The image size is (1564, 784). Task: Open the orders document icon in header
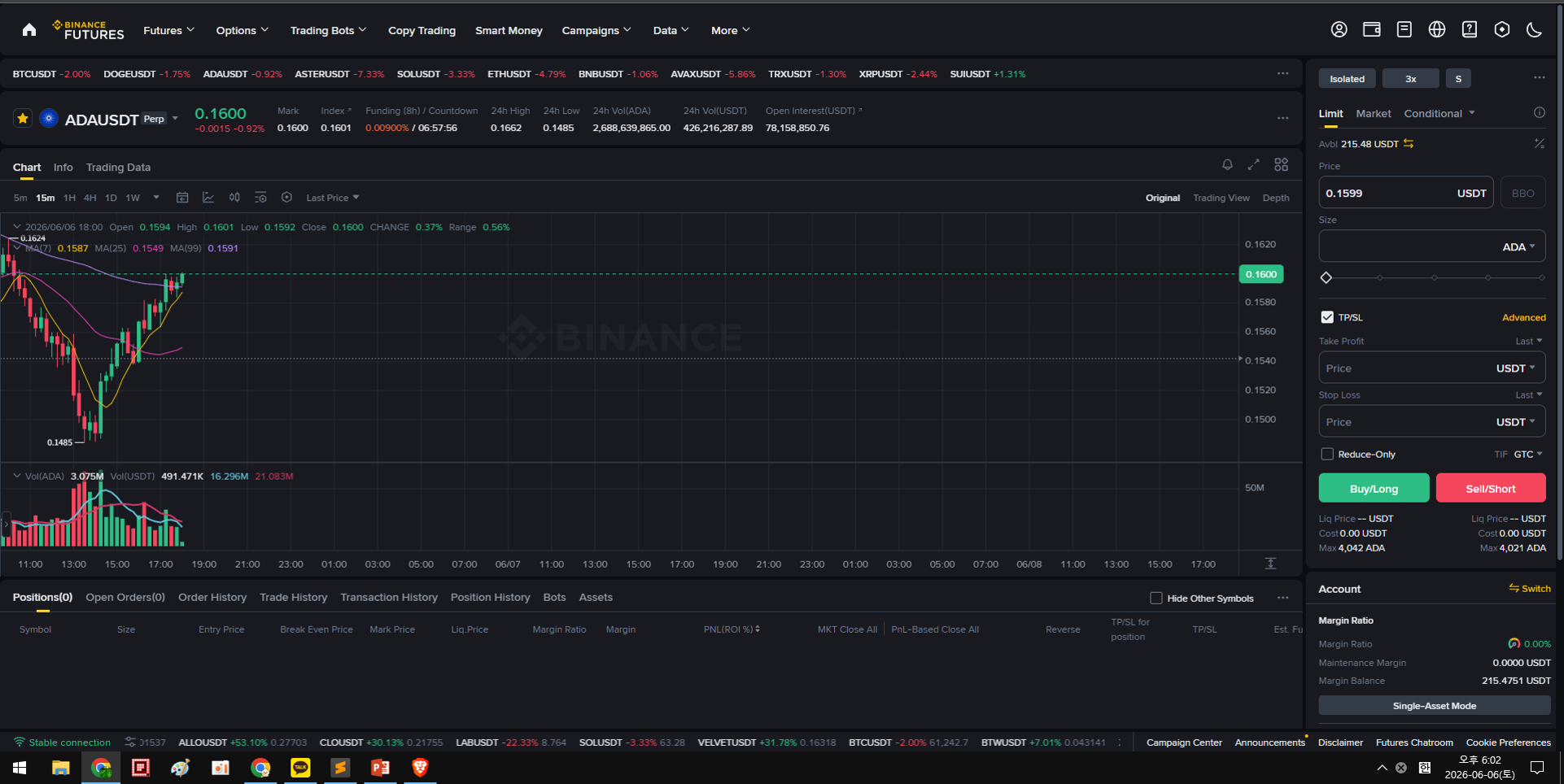(x=1404, y=30)
